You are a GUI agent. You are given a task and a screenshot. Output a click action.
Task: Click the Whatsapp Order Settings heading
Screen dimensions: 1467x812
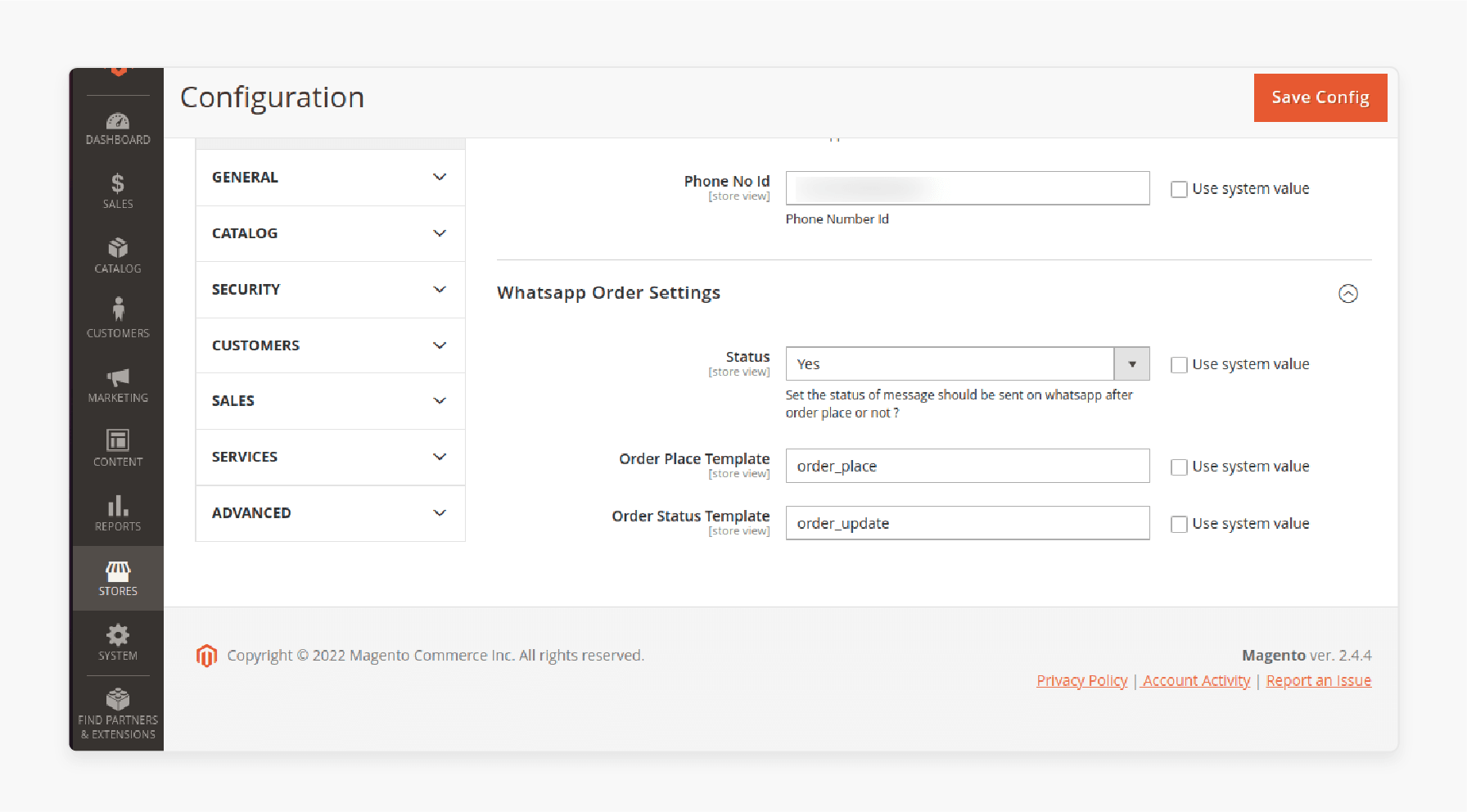click(x=608, y=293)
